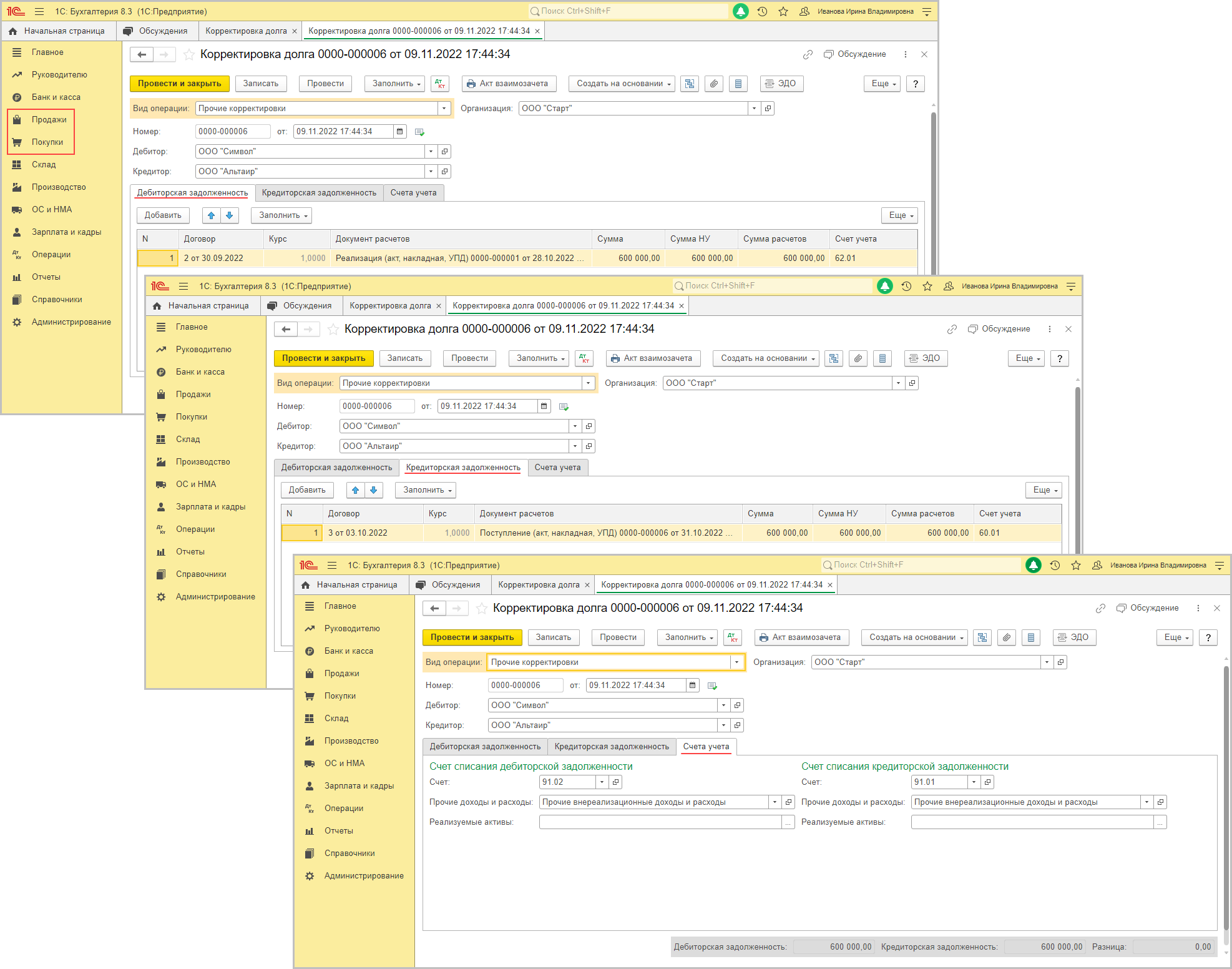
Task: Open Обсуждения tab in front window
Action: (449, 585)
